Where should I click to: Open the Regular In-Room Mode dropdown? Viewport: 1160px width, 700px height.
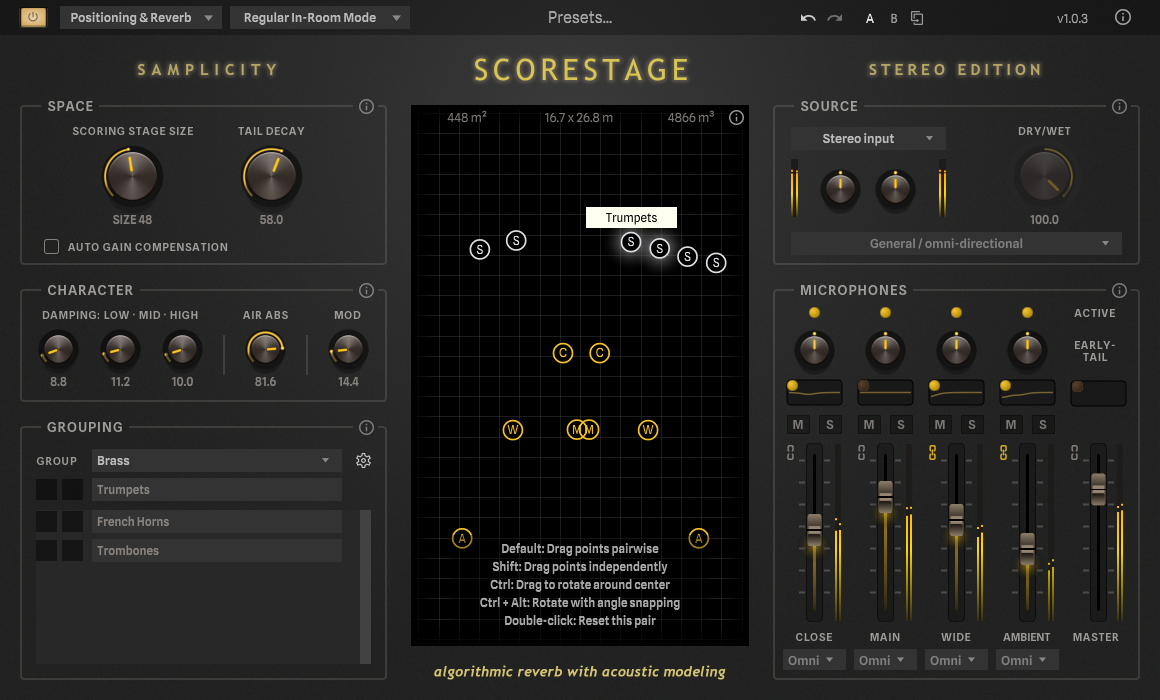320,18
